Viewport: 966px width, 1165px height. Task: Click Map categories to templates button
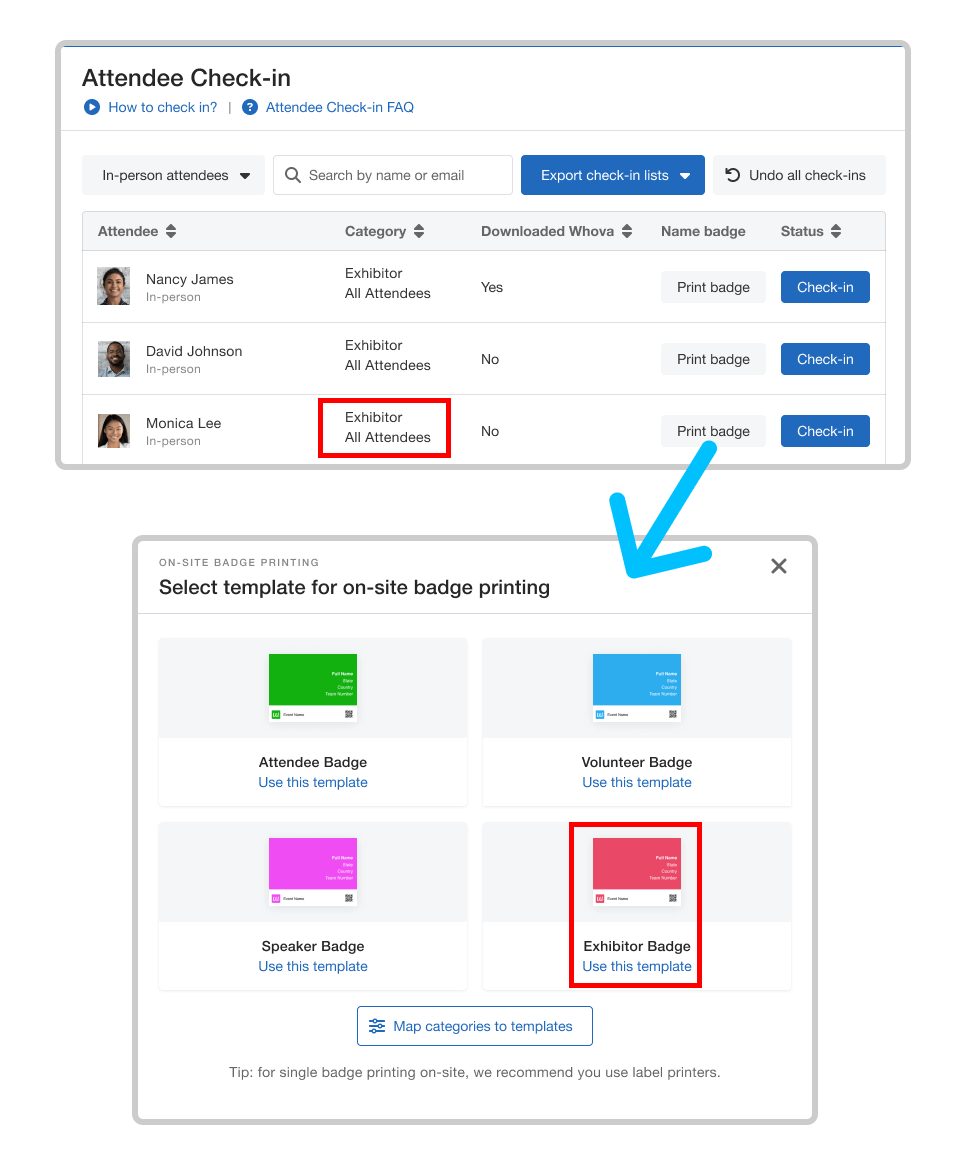[x=475, y=1026]
